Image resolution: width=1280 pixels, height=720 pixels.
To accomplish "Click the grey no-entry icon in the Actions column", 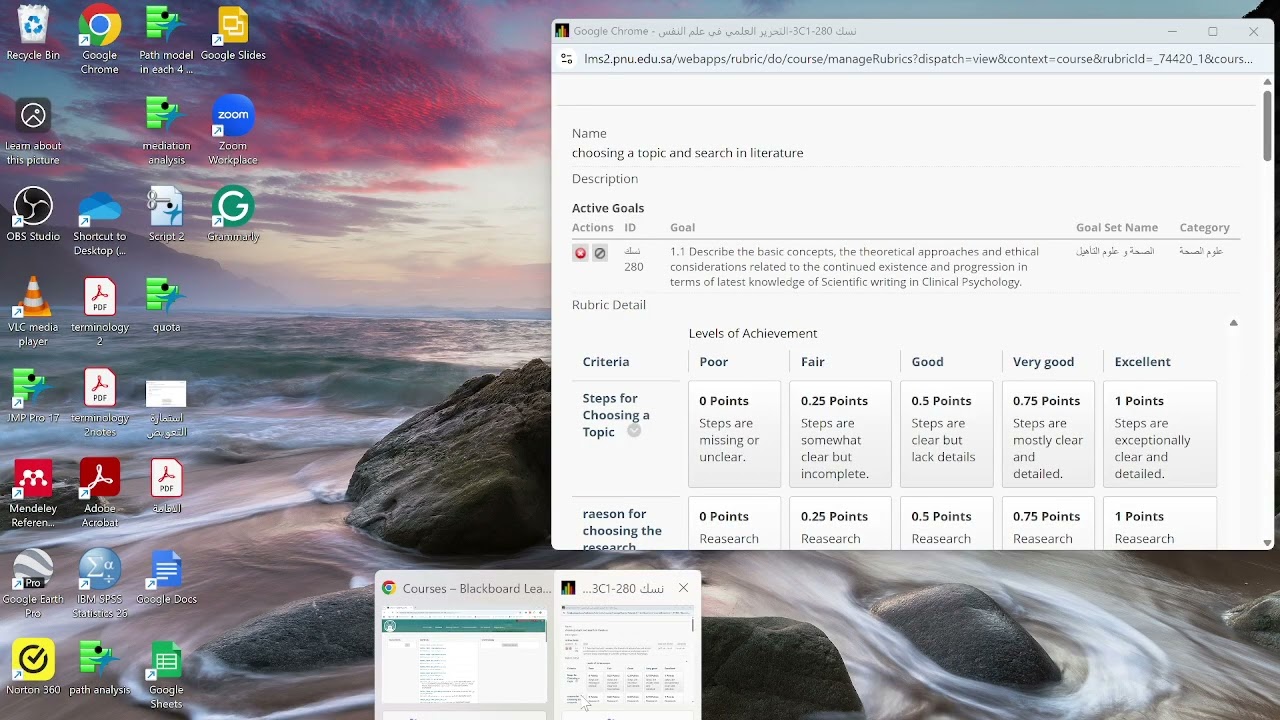I will (x=600, y=253).
